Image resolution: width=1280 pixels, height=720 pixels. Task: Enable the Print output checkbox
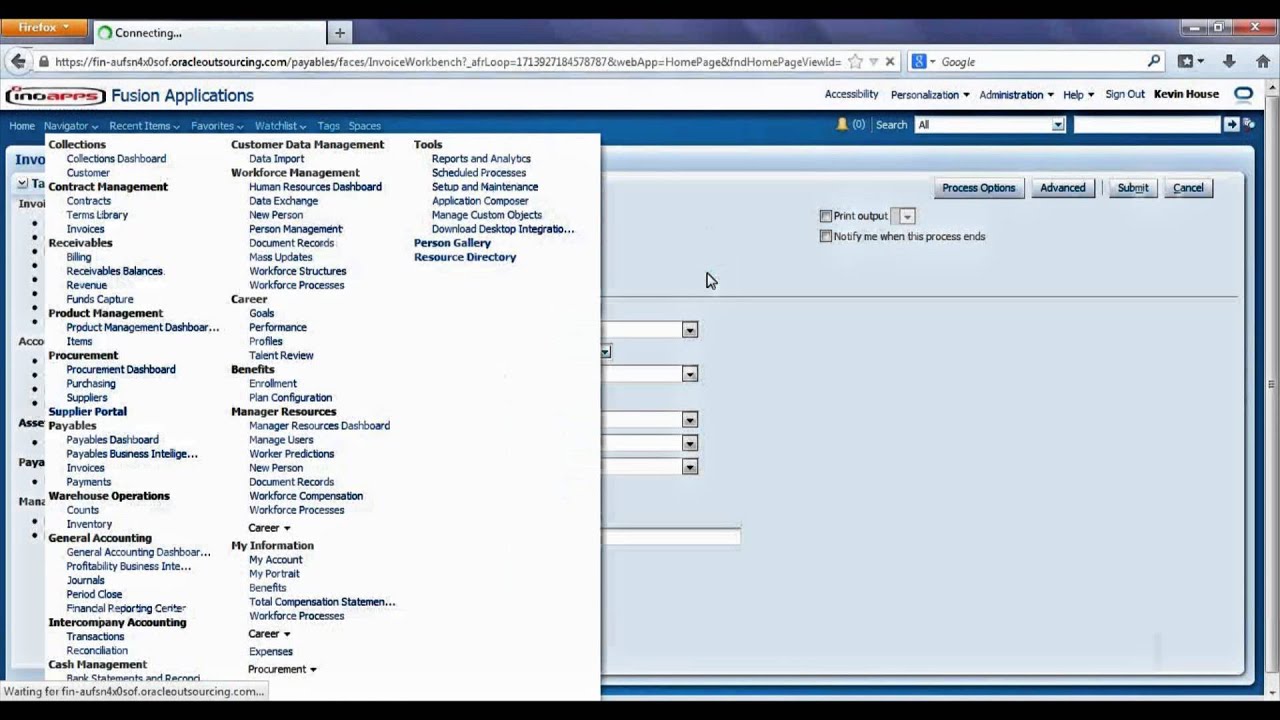point(826,216)
